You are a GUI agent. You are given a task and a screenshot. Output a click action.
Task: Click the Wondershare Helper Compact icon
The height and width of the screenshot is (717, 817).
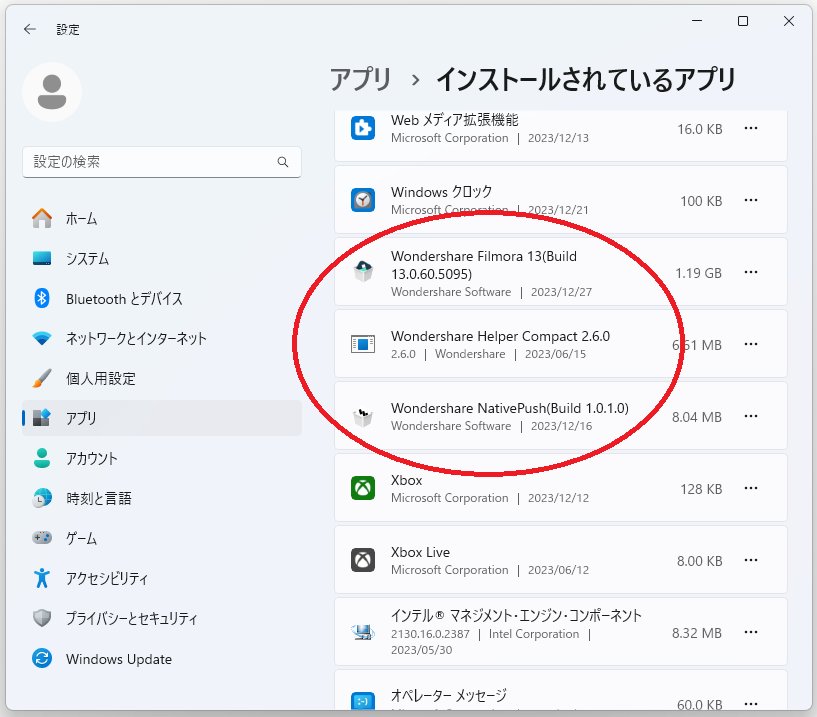click(x=363, y=344)
